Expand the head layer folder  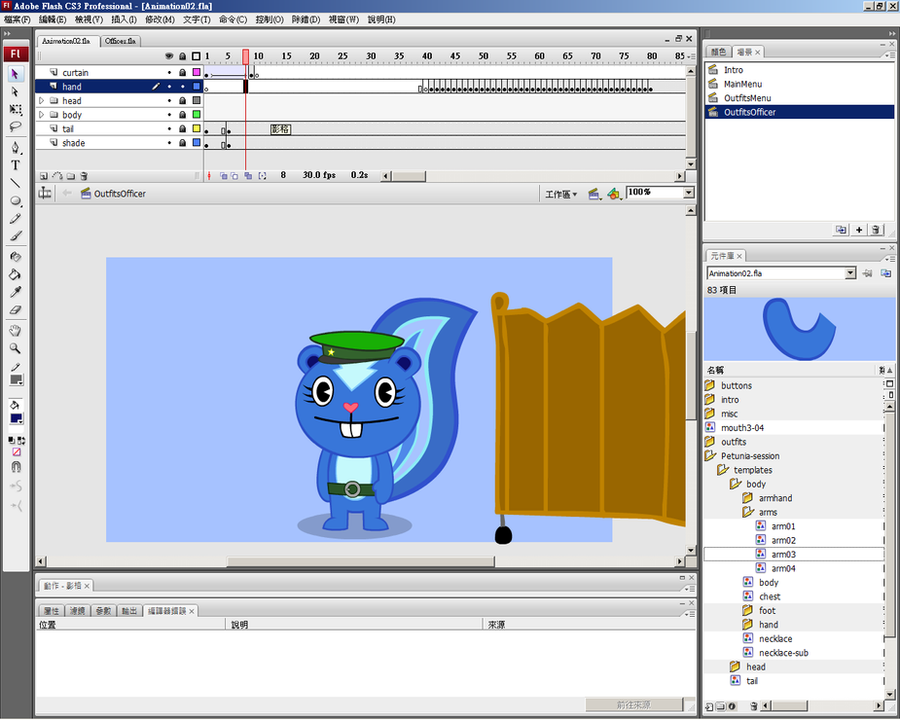click(41, 100)
